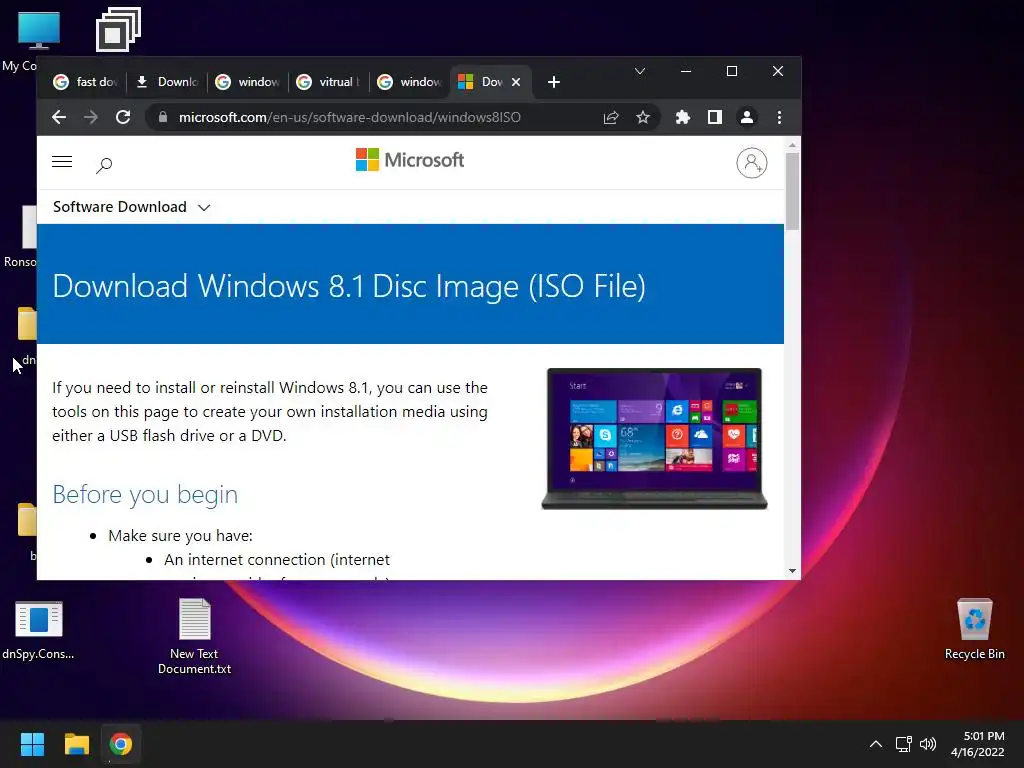The width and height of the screenshot is (1024, 768).
Task: Click the 'Before you begin' heading
Action: 145,494
